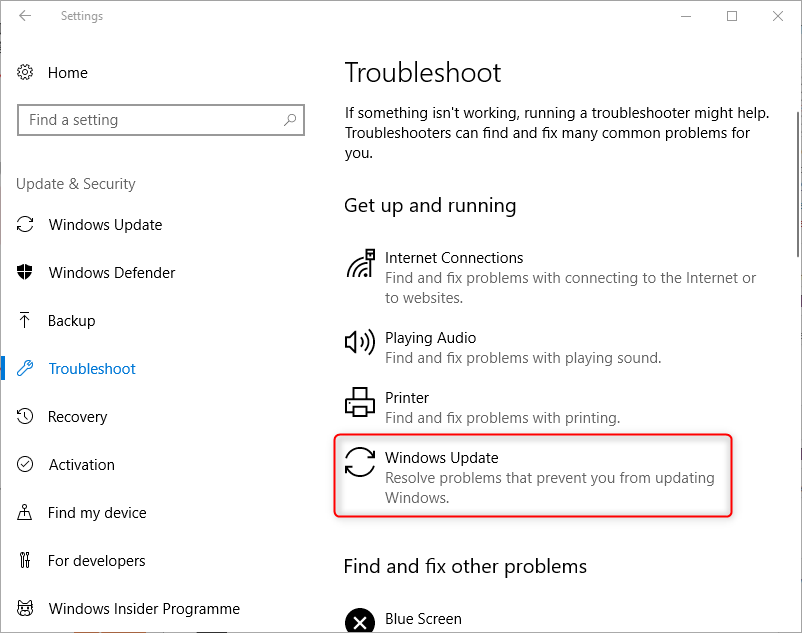Open the Recovery settings page

[x=77, y=417]
